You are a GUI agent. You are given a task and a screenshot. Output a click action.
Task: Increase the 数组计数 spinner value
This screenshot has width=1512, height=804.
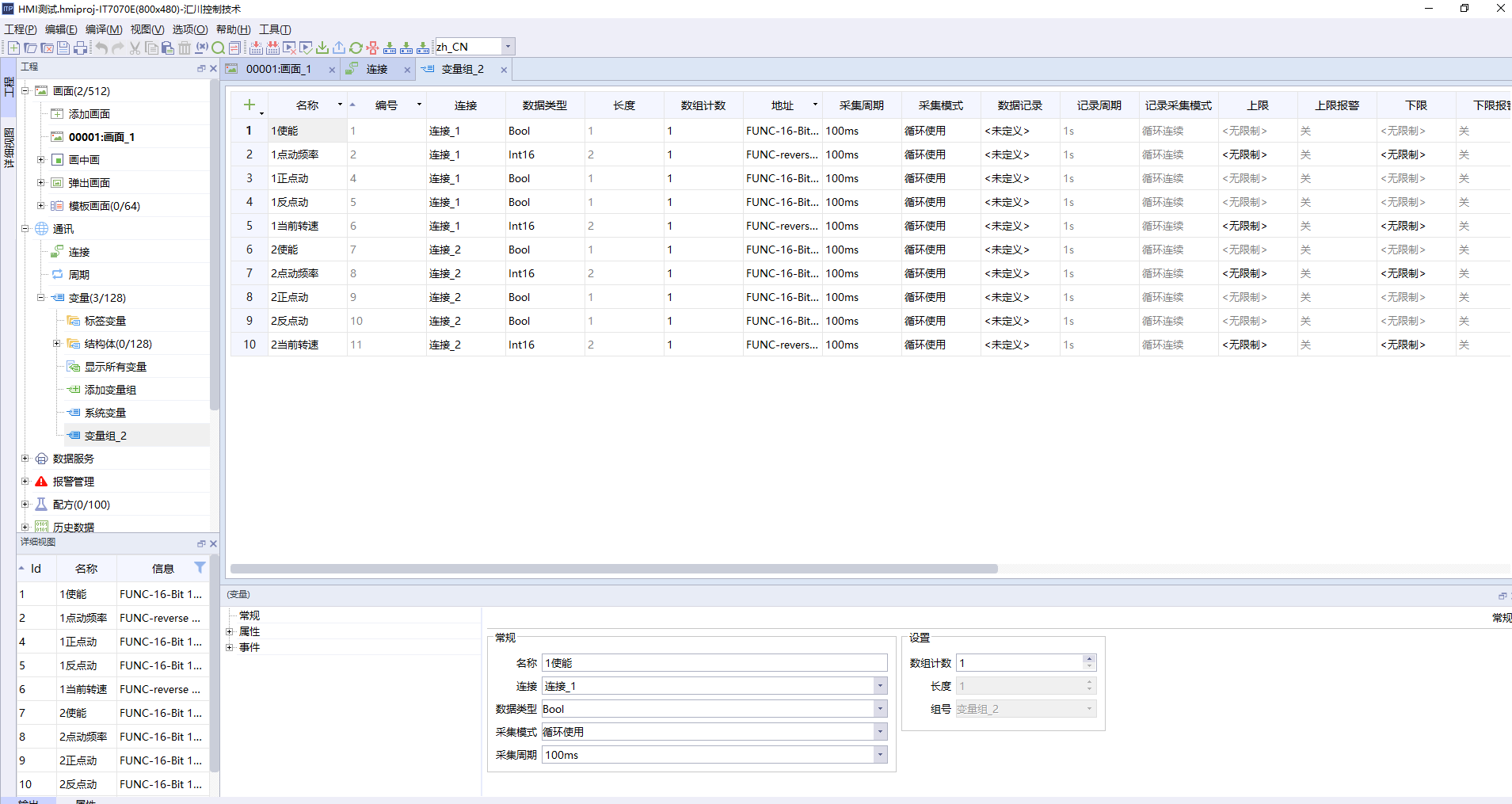click(x=1089, y=659)
